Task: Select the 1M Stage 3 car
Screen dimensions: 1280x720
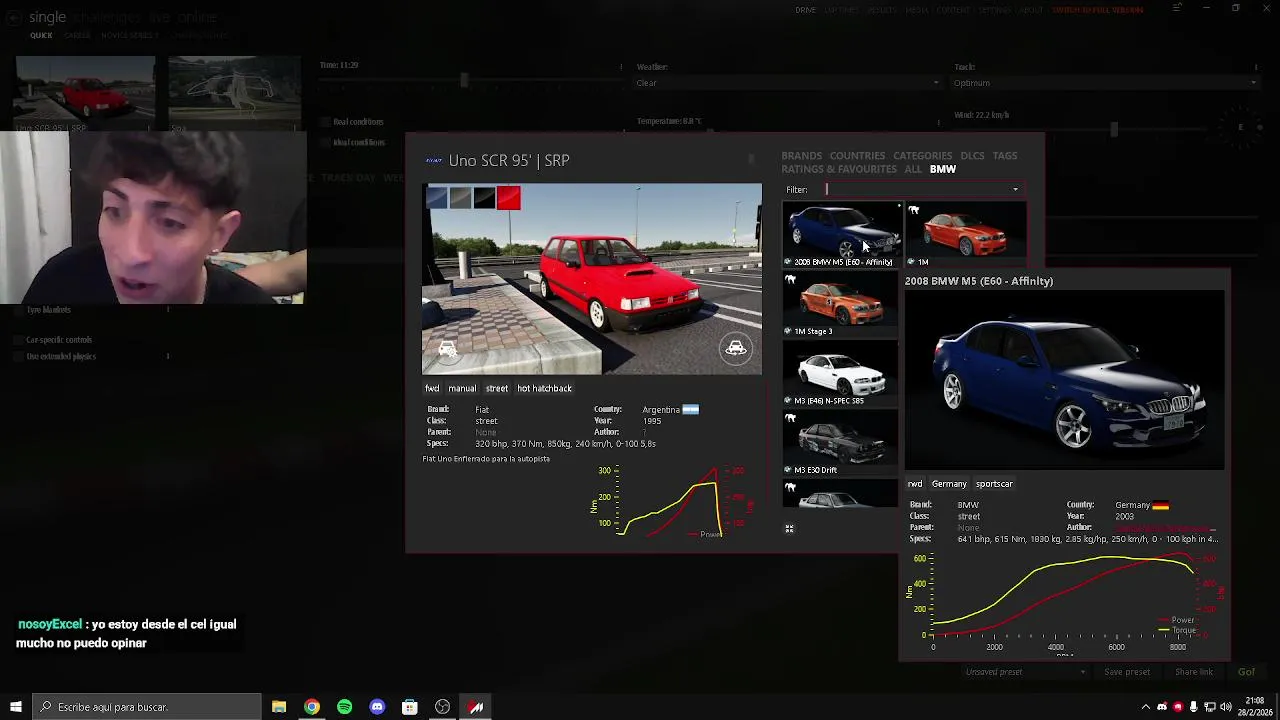Action: pos(840,305)
